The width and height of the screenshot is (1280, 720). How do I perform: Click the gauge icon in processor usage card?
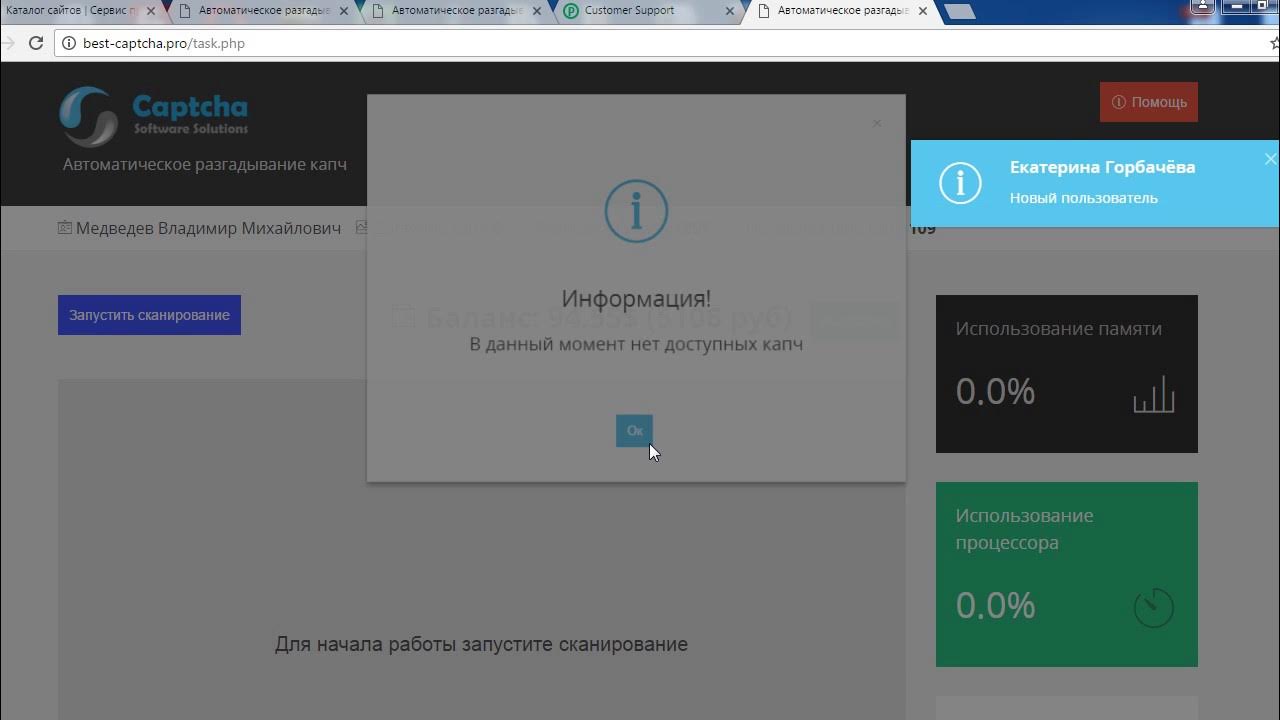[1153, 607]
